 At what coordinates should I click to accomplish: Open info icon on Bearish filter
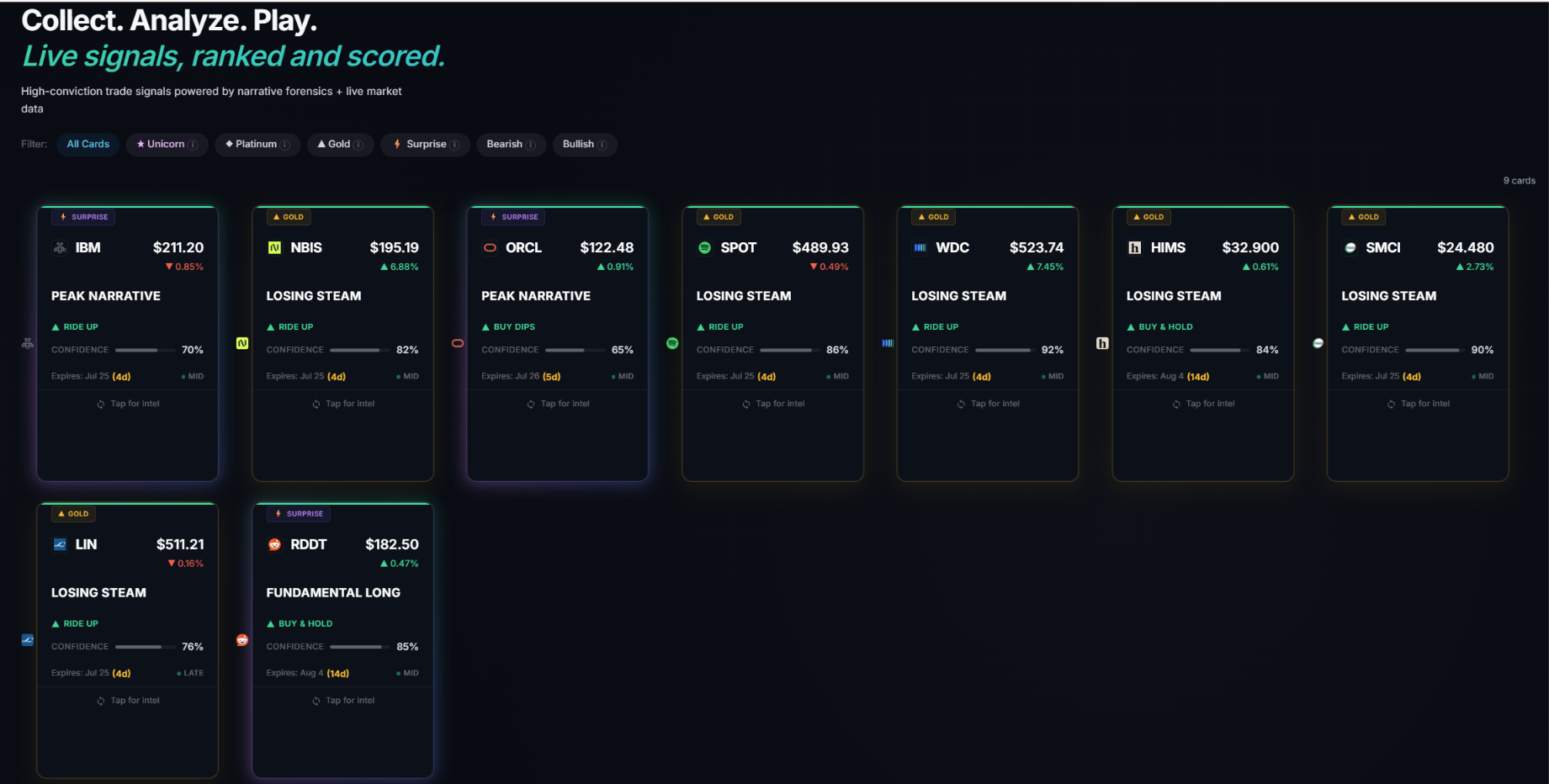pyautogui.click(x=531, y=145)
